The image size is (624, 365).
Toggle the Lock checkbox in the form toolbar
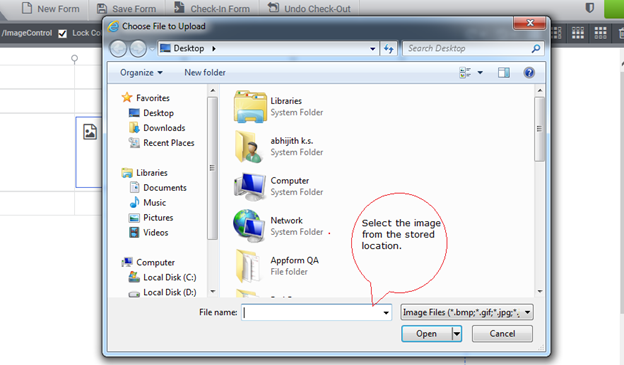tap(62, 33)
